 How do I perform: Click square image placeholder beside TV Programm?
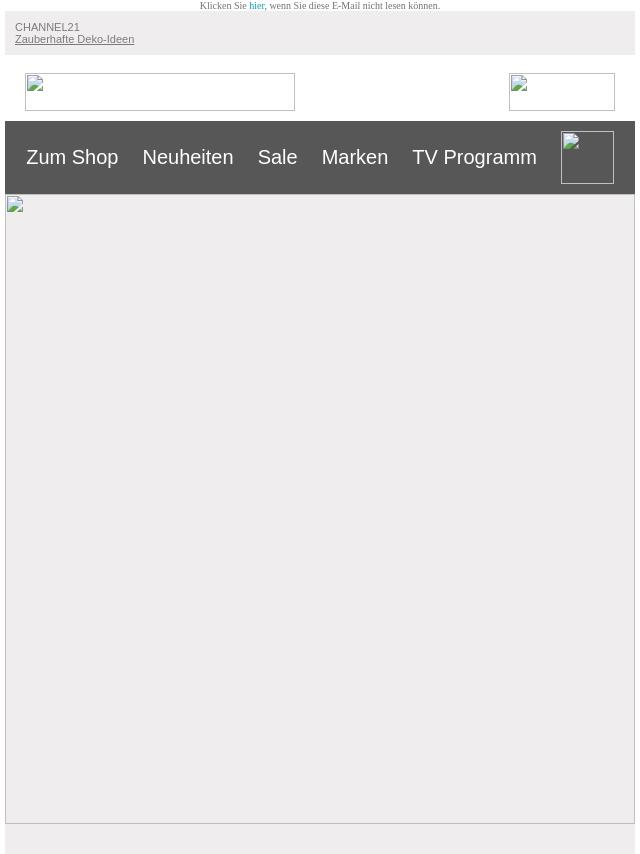pos(587,157)
